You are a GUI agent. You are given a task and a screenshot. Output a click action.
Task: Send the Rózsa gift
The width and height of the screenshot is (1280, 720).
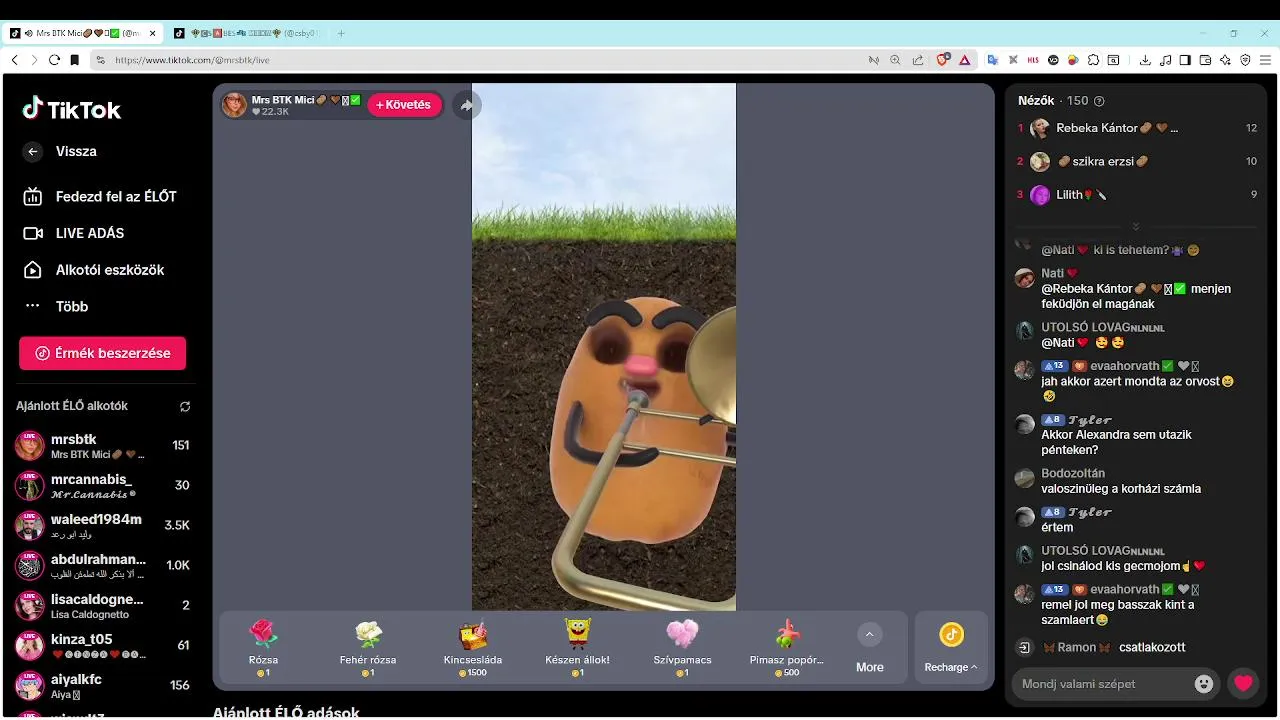263,648
